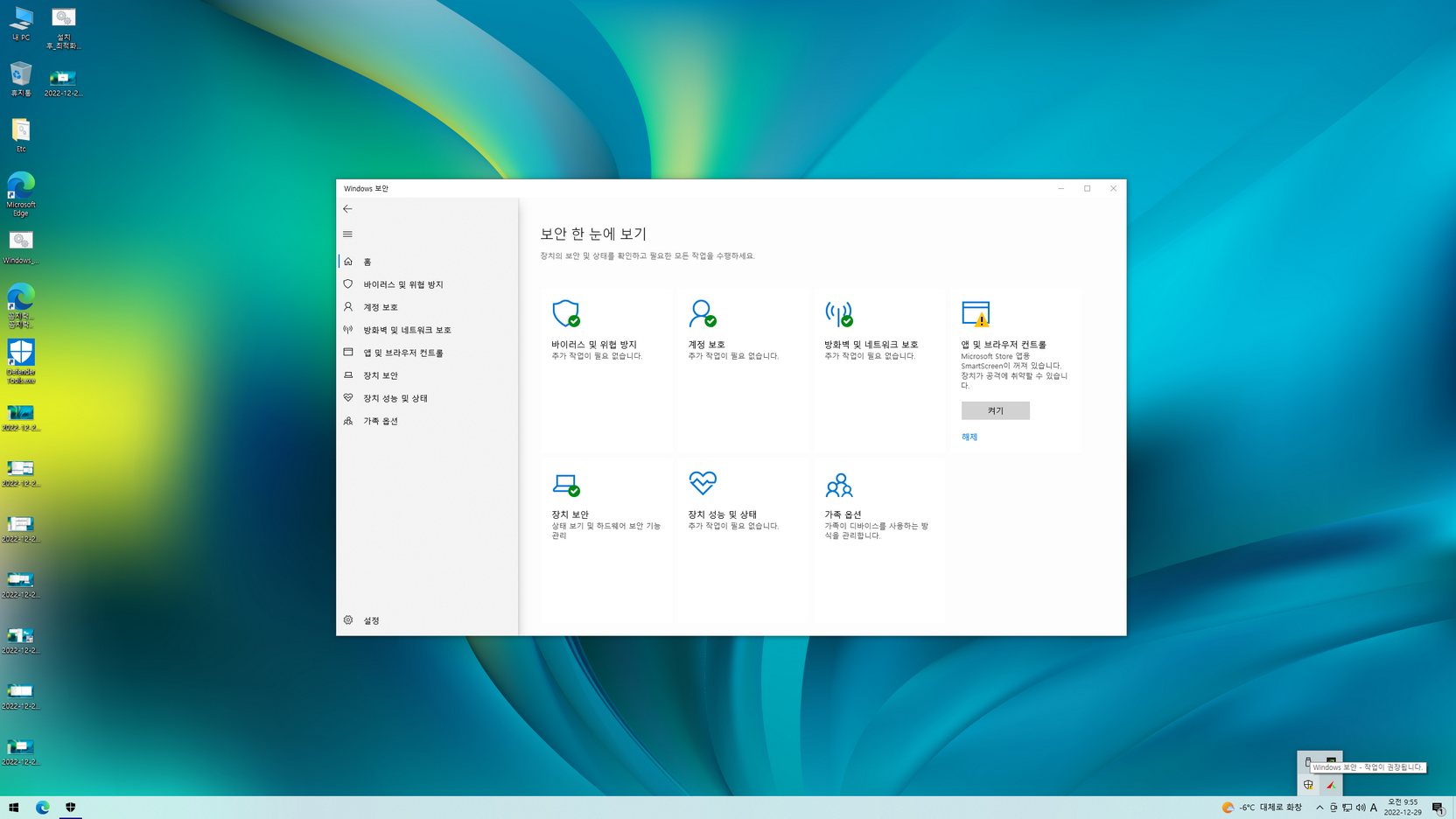Image resolution: width=1456 pixels, height=819 pixels.
Task: Click the virus protection shield tile icon
Action: click(566, 313)
